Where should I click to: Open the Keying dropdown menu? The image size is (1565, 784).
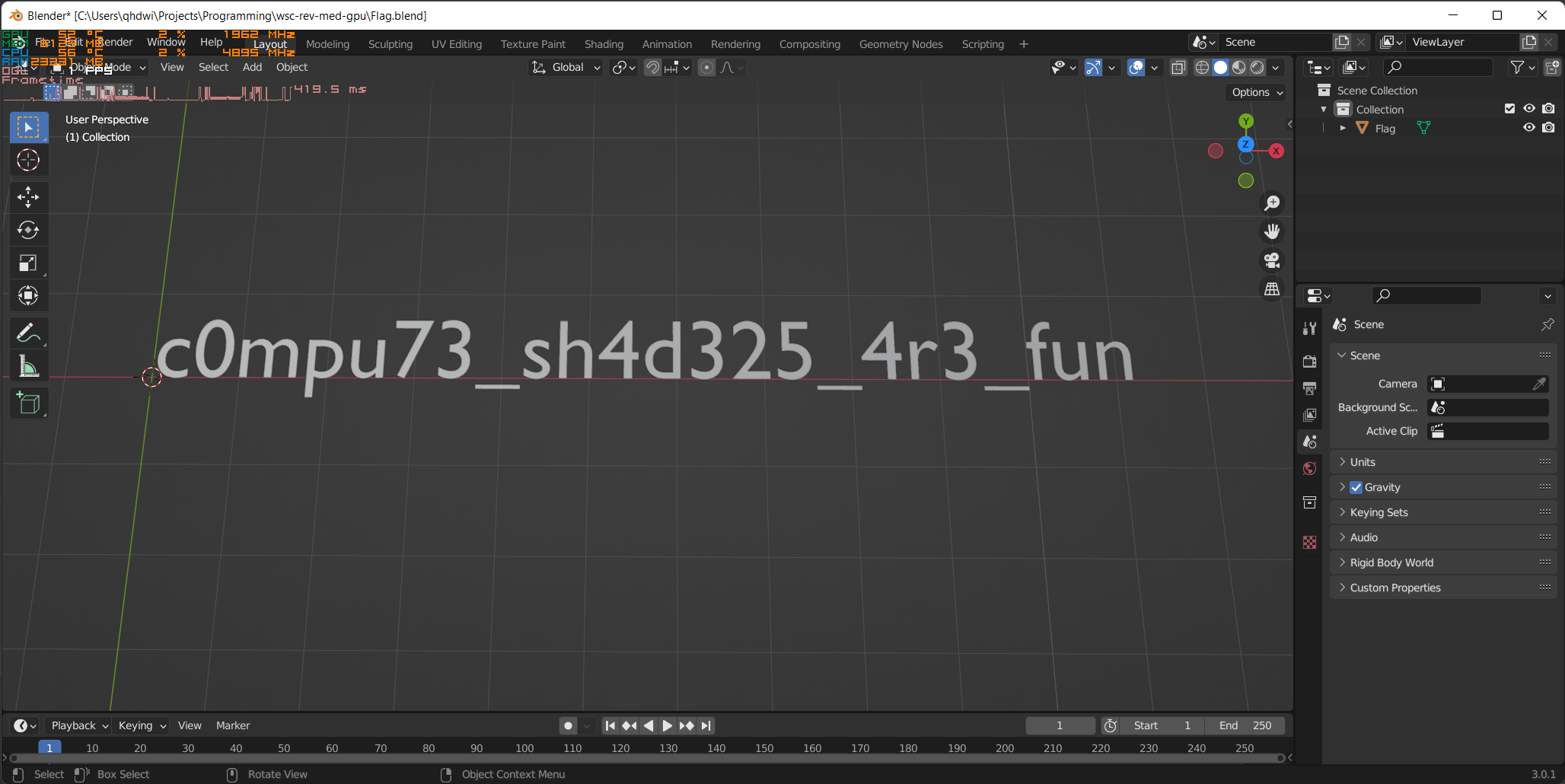[142, 725]
